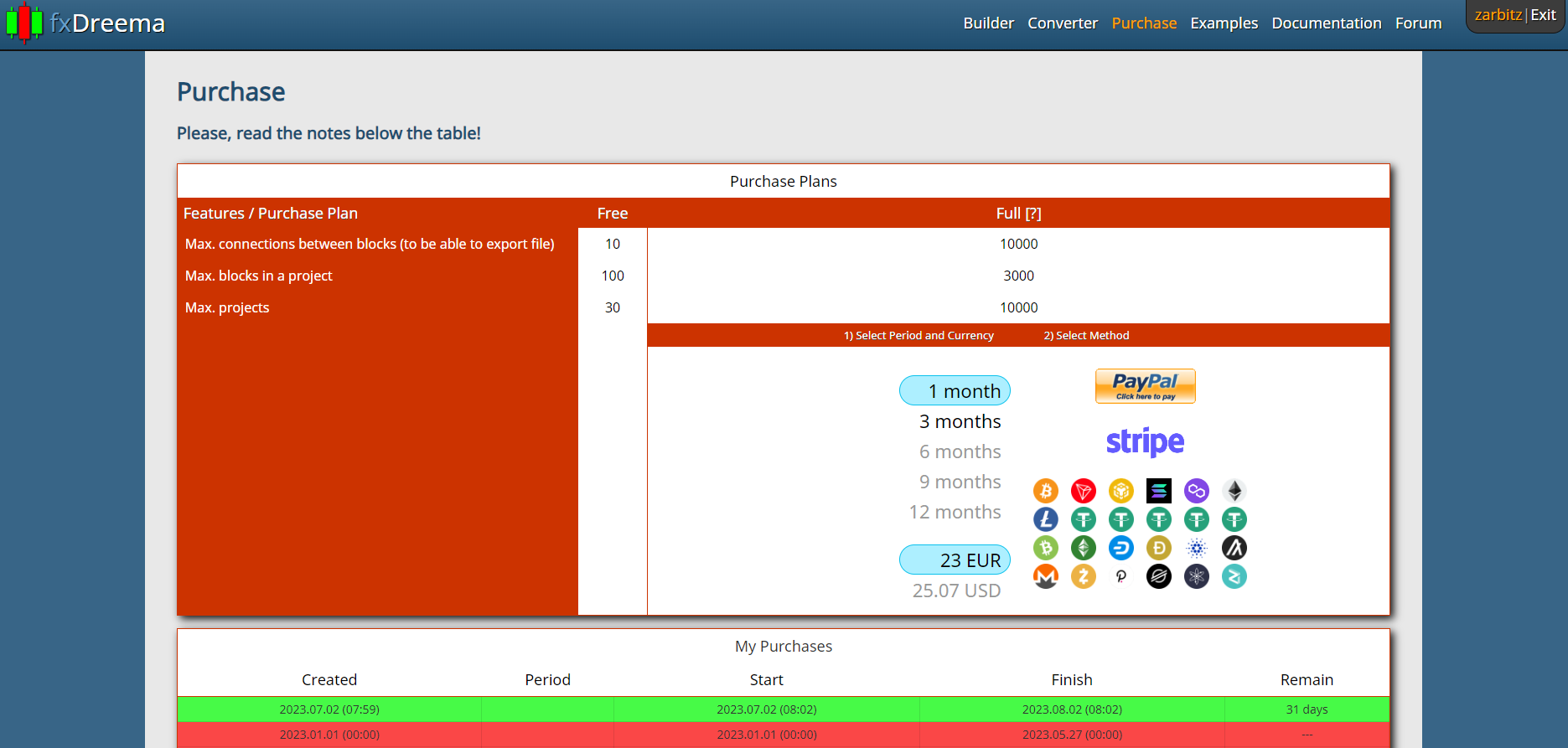The width and height of the screenshot is (1568, 748).
Task: Open the Examples page
Action: (1224, 23)
